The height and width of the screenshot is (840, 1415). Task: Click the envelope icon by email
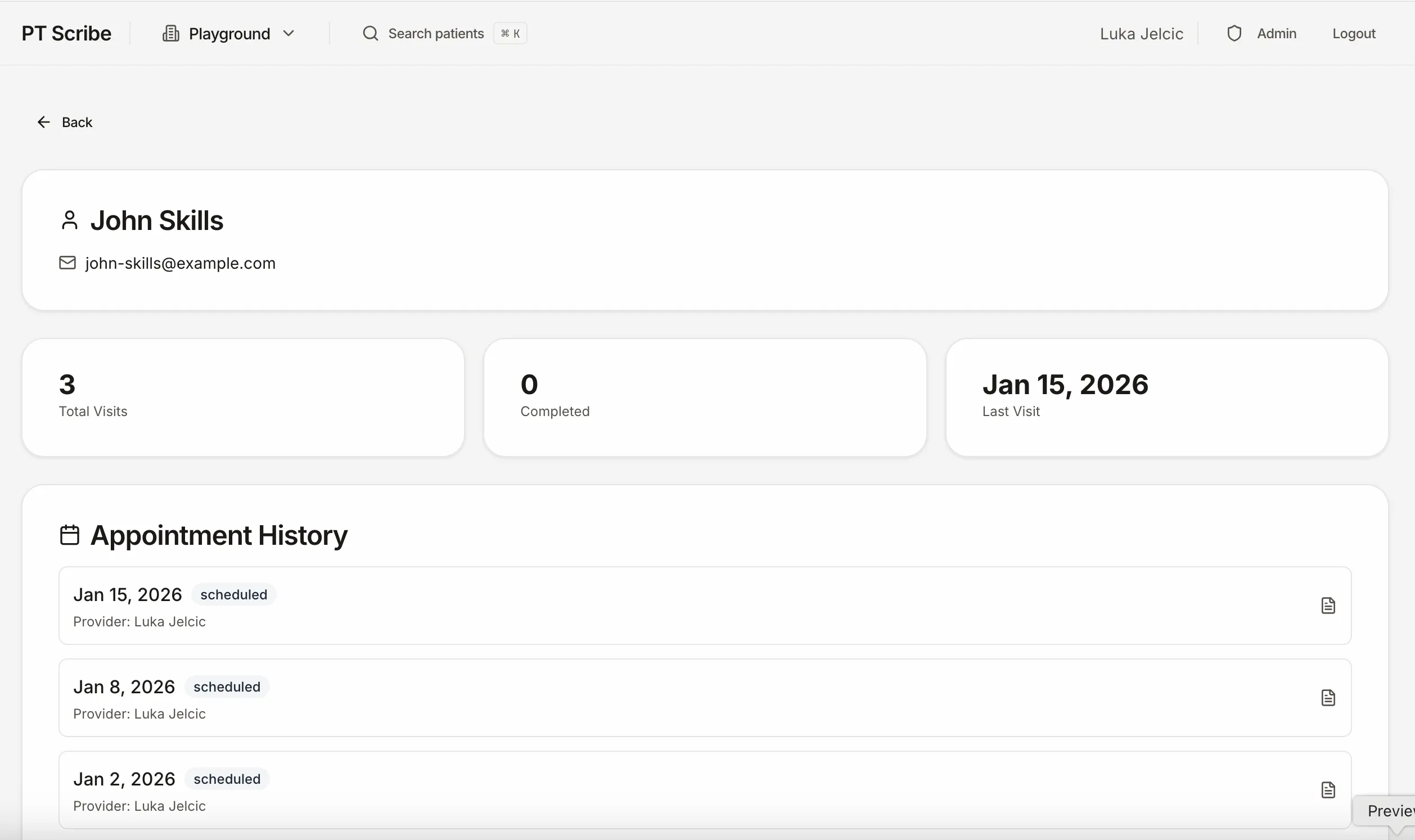(x=67, y=263)
